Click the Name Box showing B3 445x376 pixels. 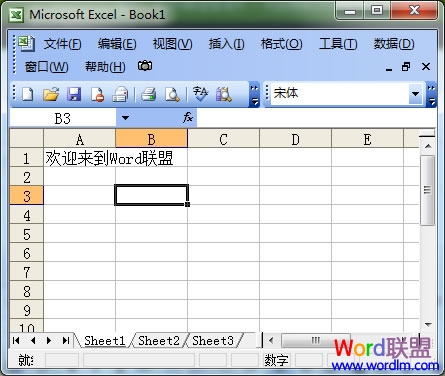coord(63,118)
